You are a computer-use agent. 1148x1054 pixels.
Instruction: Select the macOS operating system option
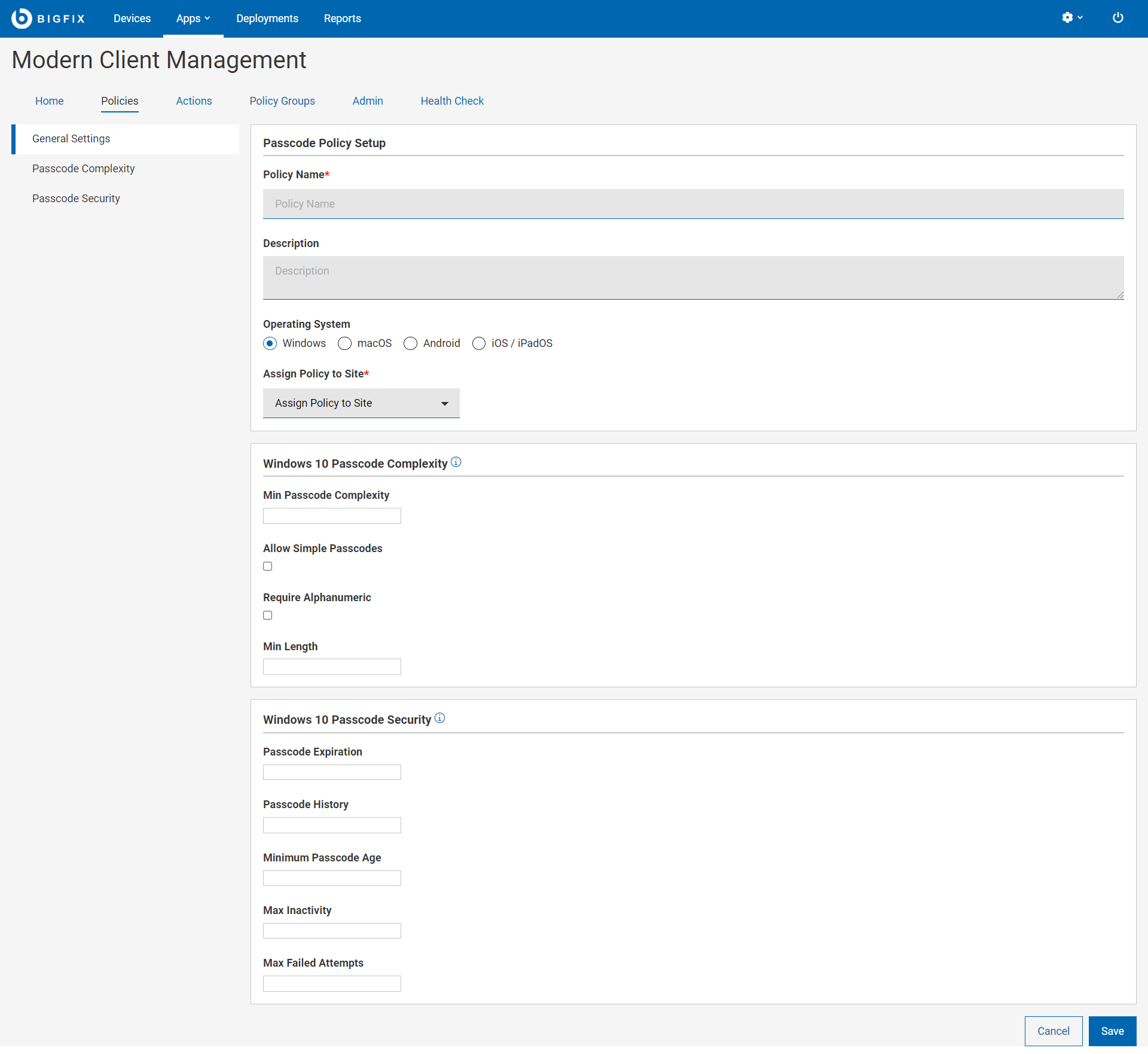click(x=344, y=343)
